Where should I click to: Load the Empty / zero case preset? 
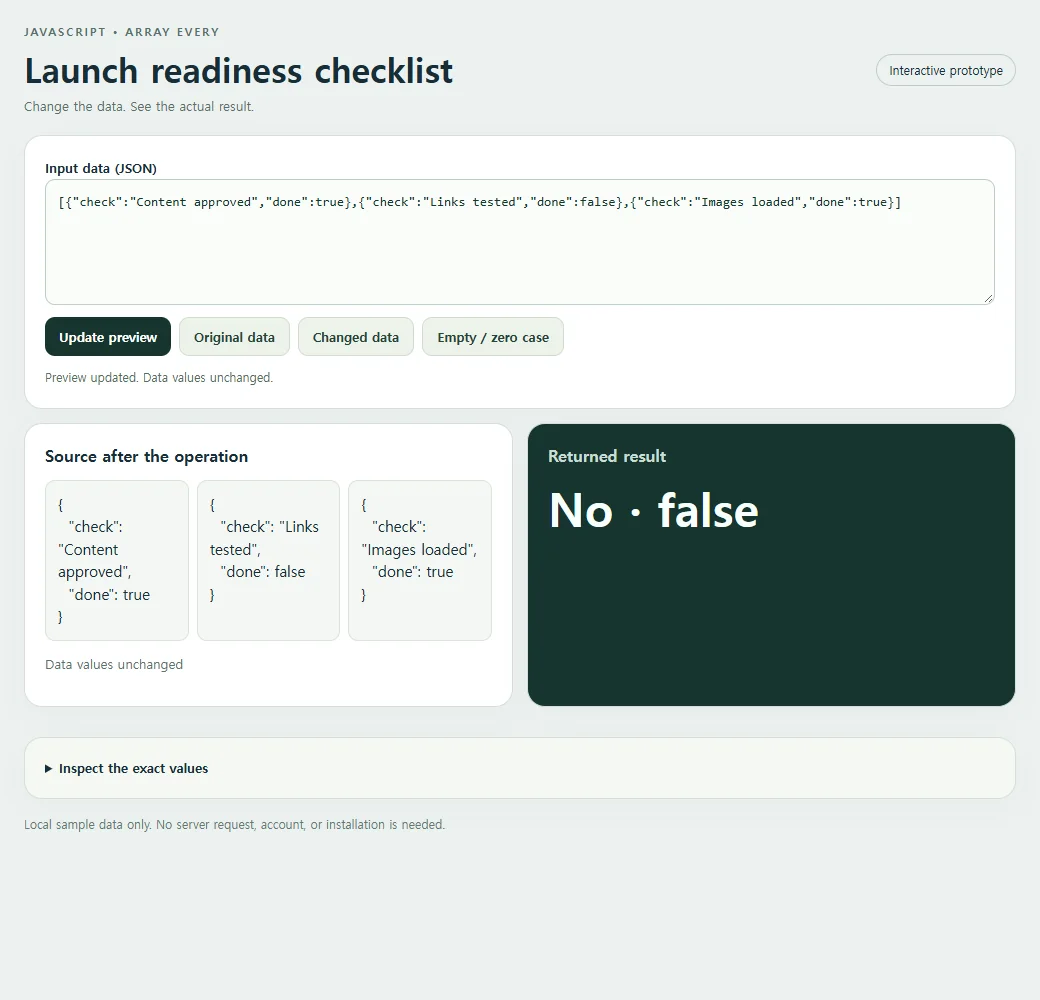[x=493, y=337]
